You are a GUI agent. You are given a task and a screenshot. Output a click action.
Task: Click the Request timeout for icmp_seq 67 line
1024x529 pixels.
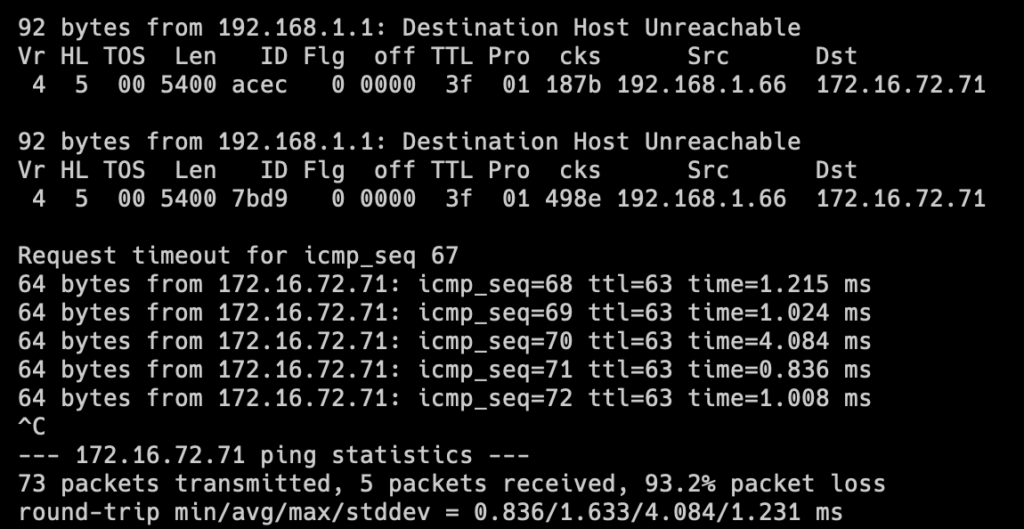coord(238,256)
